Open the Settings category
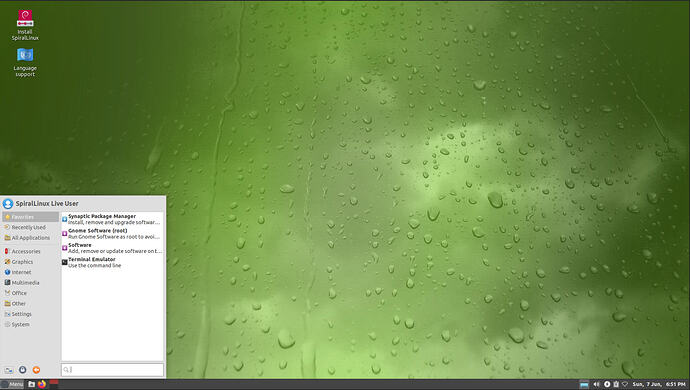690x390 pixels. coord(30,314)
